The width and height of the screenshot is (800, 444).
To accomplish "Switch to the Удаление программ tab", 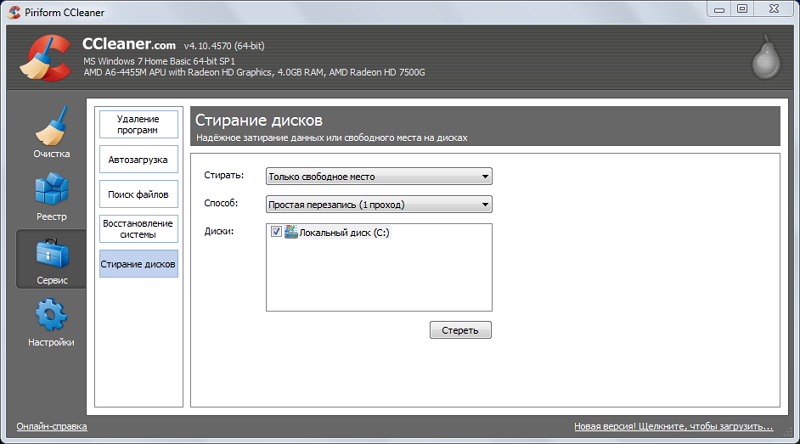I will 138,125.
